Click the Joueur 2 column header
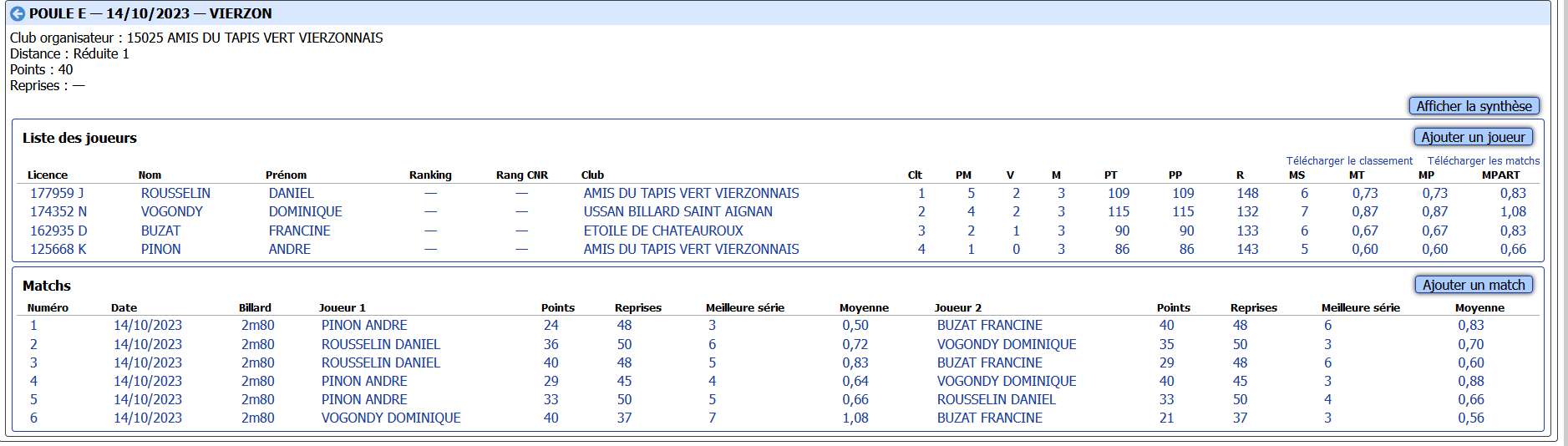 (958, 307)
